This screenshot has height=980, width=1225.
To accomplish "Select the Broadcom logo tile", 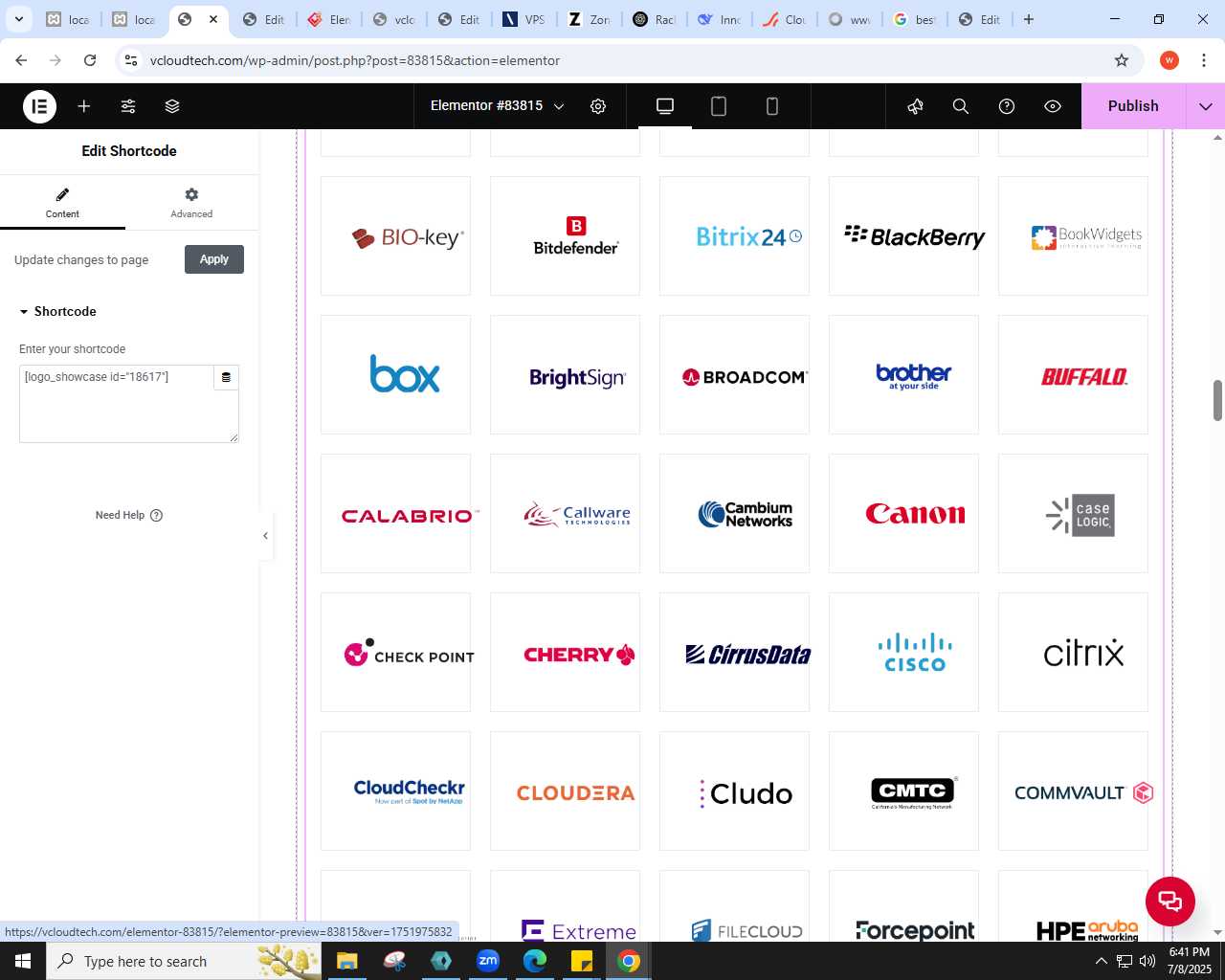I will pyautogui.click(x=734, y=374).
